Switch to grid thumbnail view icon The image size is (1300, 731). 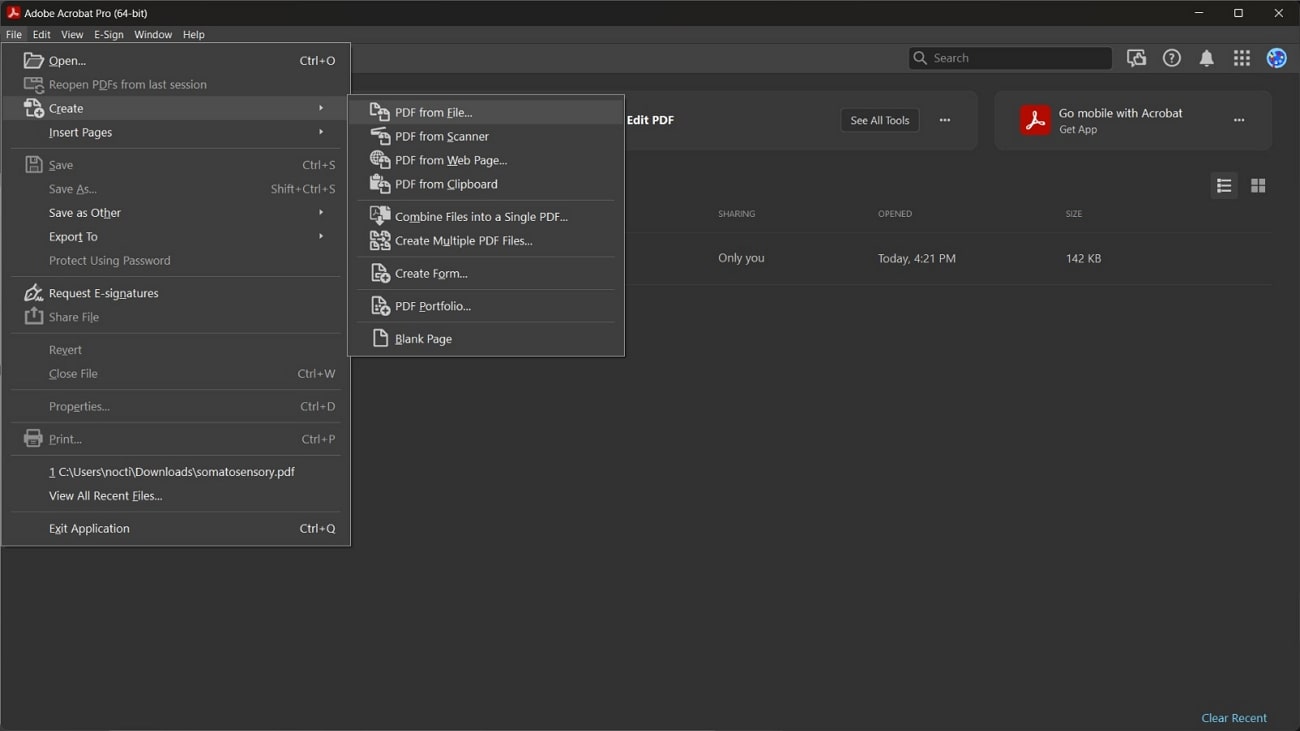(x=1258, y=186)
